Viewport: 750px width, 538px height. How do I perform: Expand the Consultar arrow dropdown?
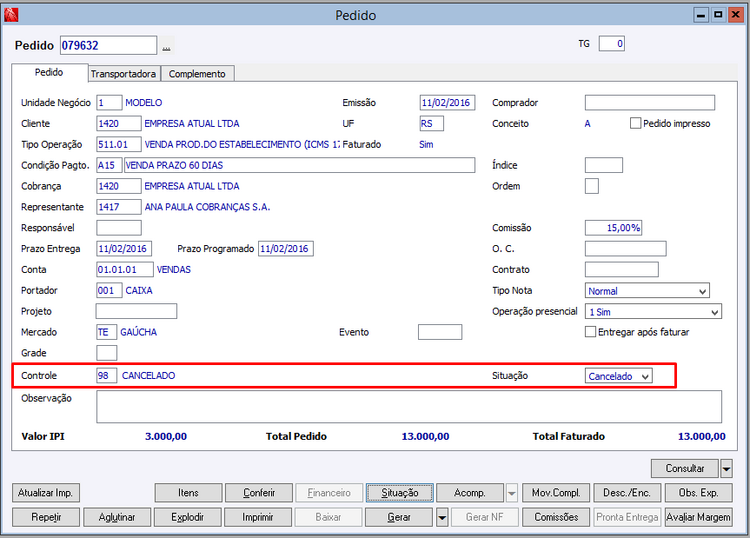pyautogui.click(x=726, y=469)
